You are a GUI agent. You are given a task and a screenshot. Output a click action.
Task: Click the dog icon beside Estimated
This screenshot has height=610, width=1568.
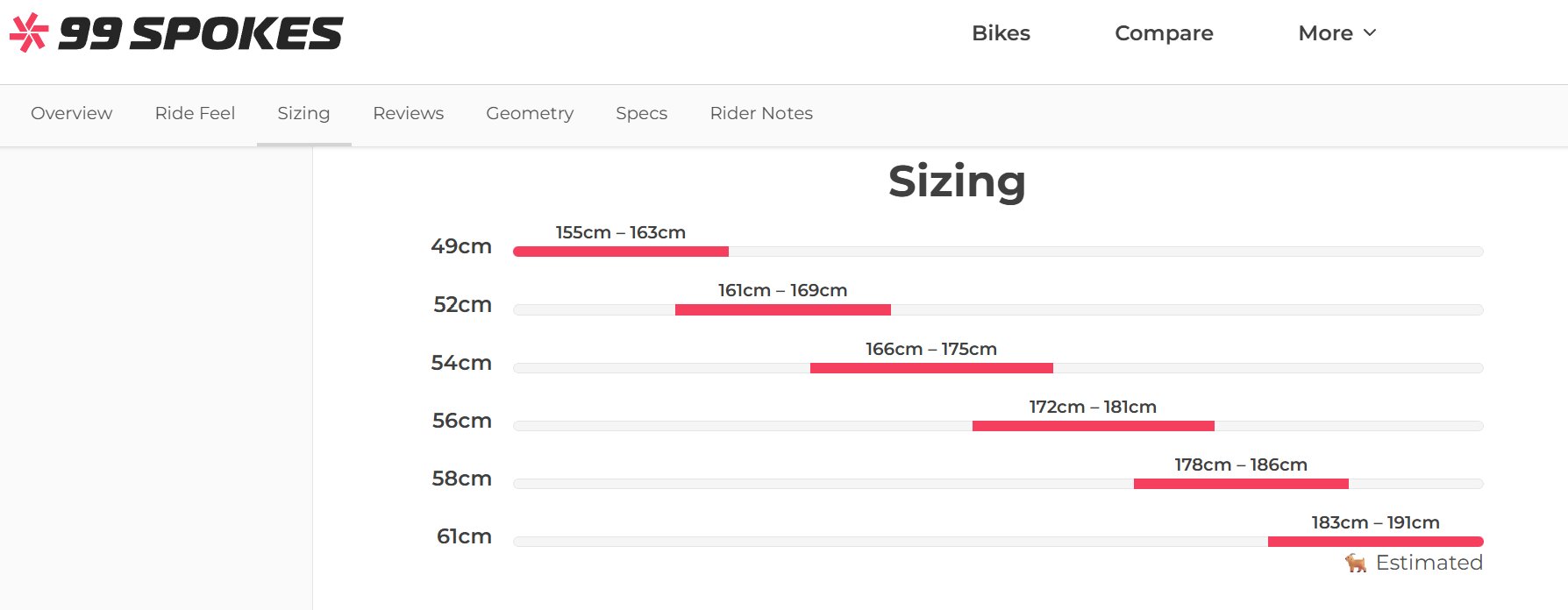[1356, 563]
